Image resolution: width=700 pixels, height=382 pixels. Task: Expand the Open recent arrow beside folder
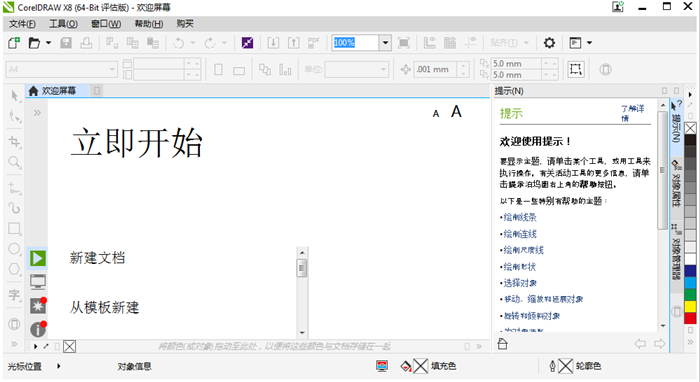pyautogui.click(x=48, y=43)
